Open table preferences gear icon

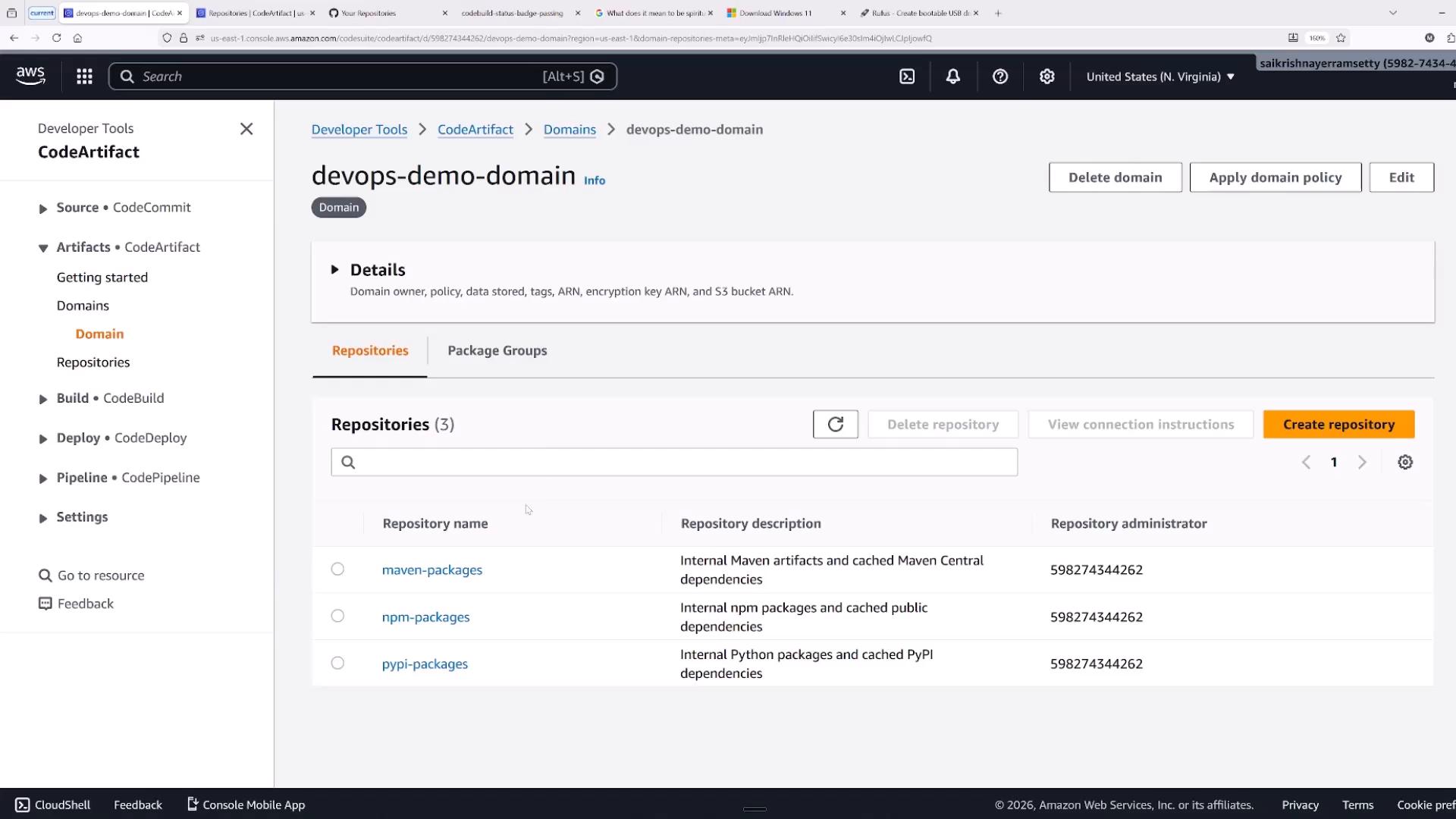1405,463
